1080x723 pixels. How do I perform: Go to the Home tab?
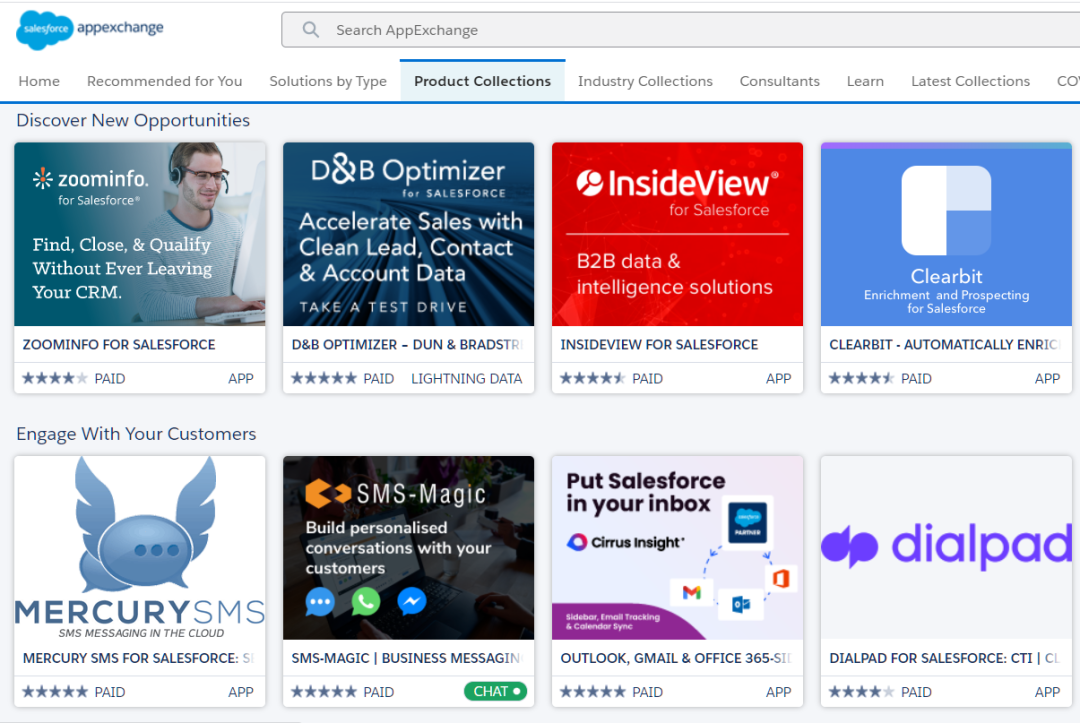39,81
